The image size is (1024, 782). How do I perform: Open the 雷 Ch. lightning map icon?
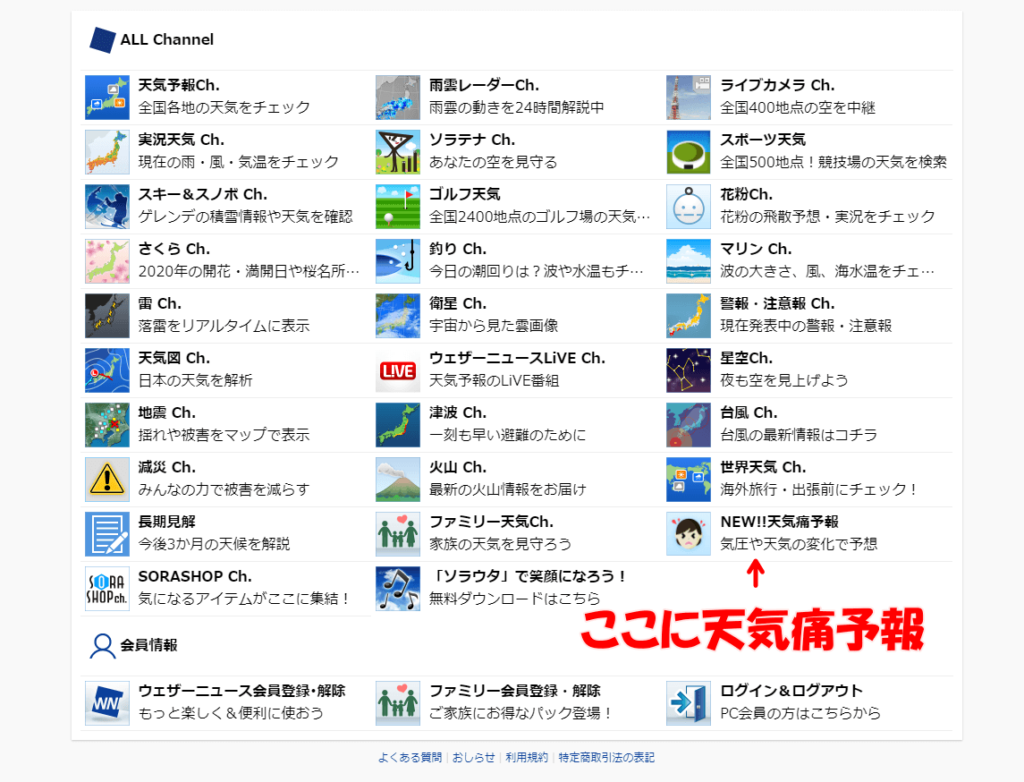pyautogui.click(x=107, y=316)
